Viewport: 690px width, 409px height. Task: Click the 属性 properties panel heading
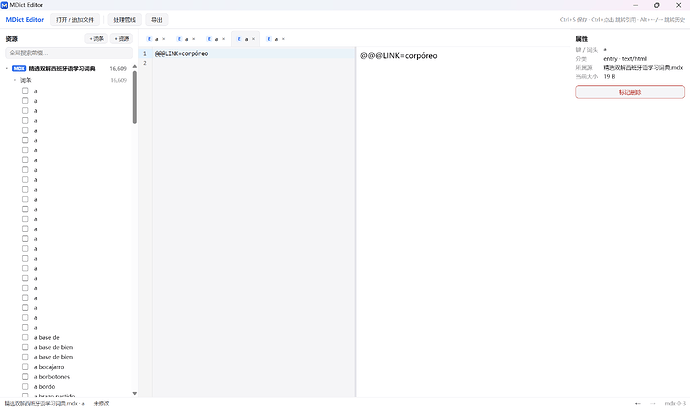pos(582,39)
